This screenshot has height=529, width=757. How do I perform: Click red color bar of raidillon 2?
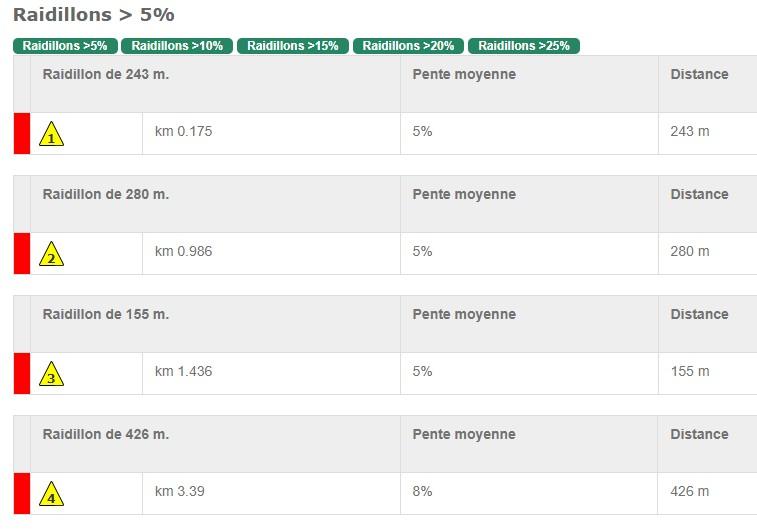[21, 253]
